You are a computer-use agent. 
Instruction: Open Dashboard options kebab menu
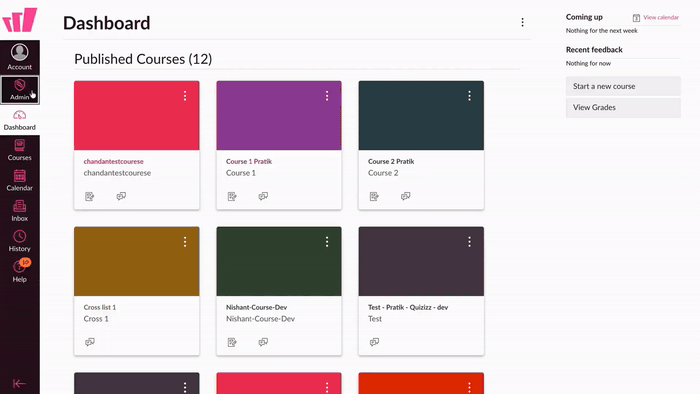tap(522, 22)
